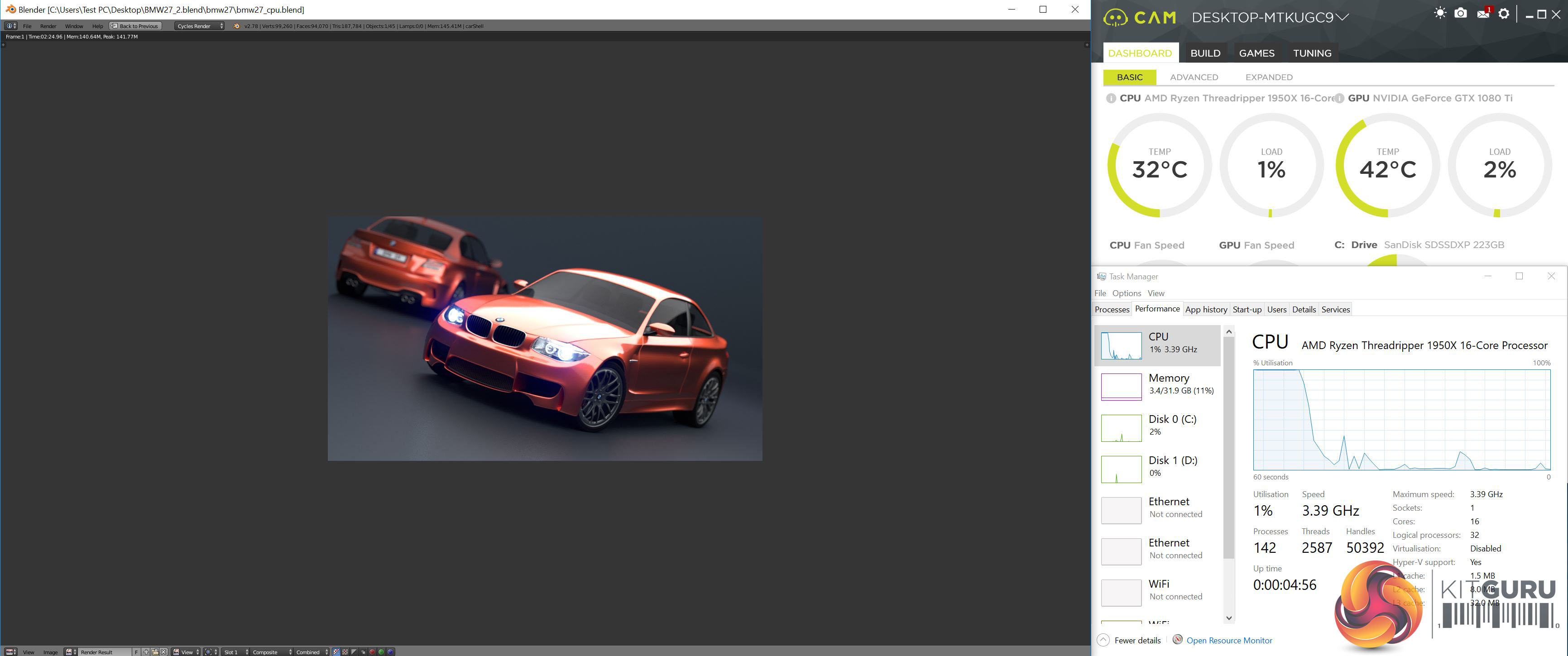
Task: Toggle blue channel display in image editor
Action: tap(390, 652)
